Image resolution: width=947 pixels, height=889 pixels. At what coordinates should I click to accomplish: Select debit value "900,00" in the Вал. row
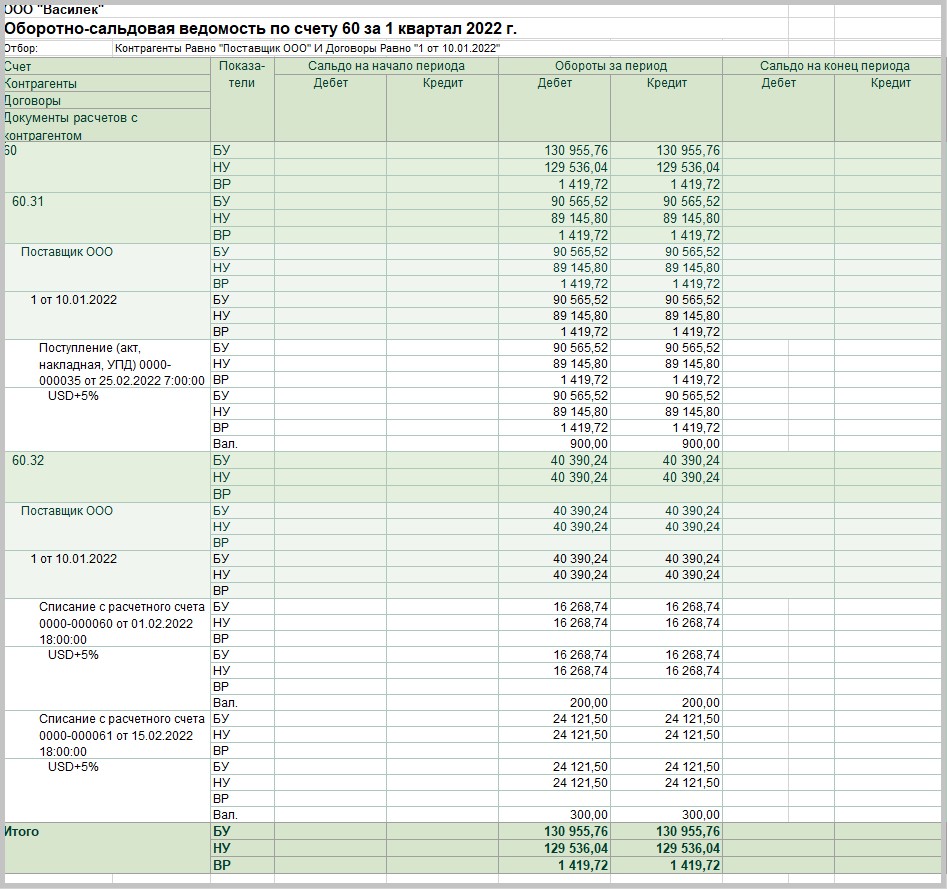[x=589, y=444]
